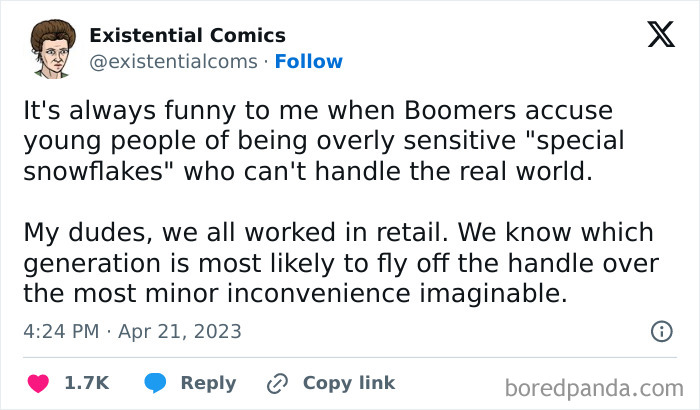Follow the Existential Comics account
The height and width of the screenshot is (410, 700).
pos(309,62)
